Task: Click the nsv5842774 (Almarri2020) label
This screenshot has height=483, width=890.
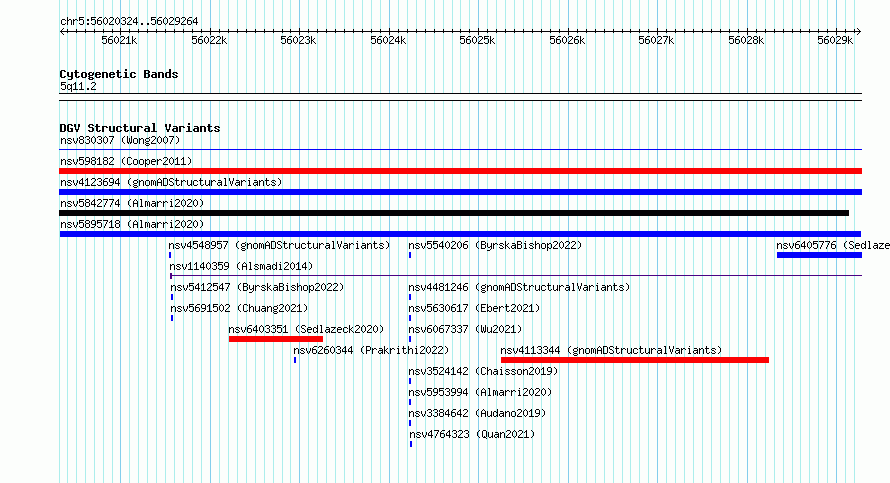Action: (132, 203)
